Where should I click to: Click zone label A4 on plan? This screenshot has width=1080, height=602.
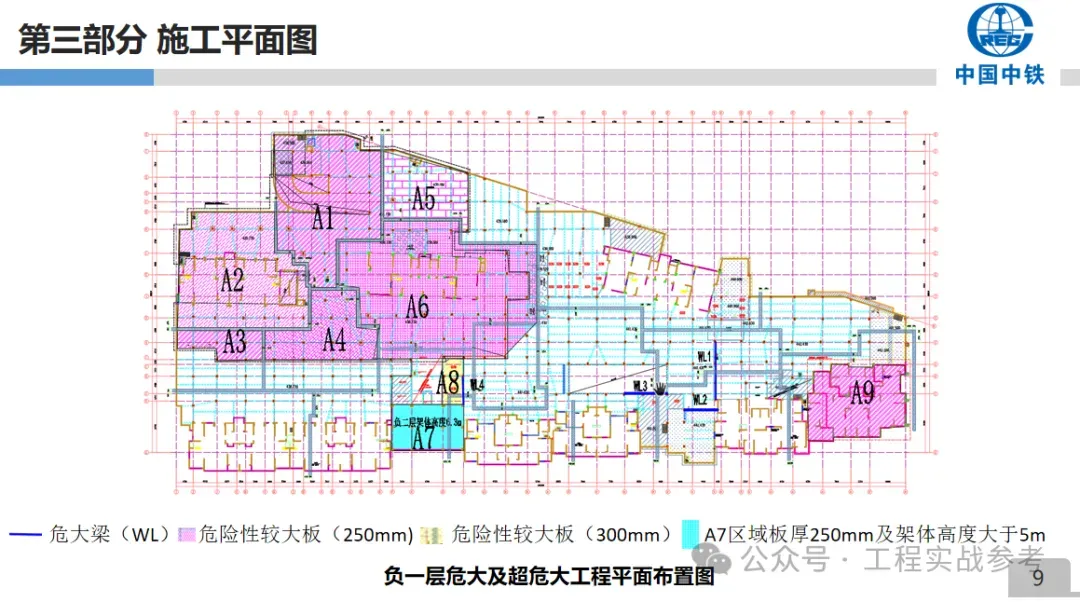334,340
